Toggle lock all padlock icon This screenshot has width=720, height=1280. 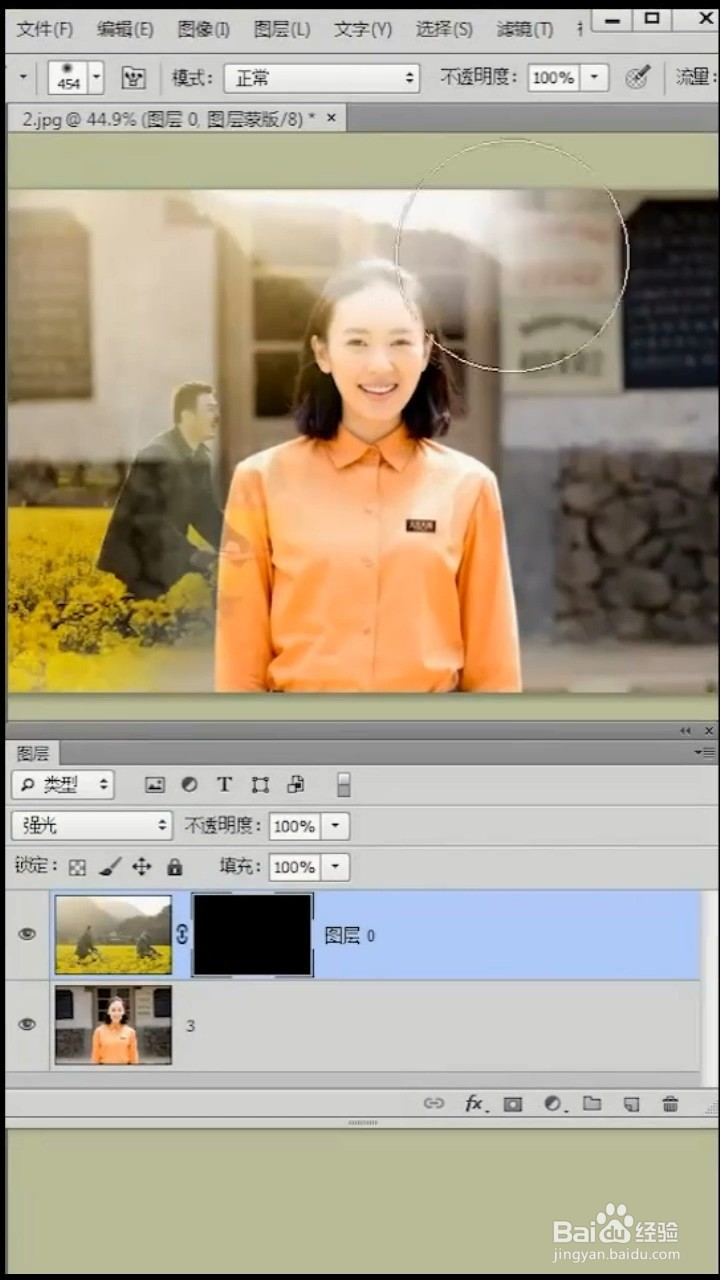pyautogui.click(x=174, y=867)
